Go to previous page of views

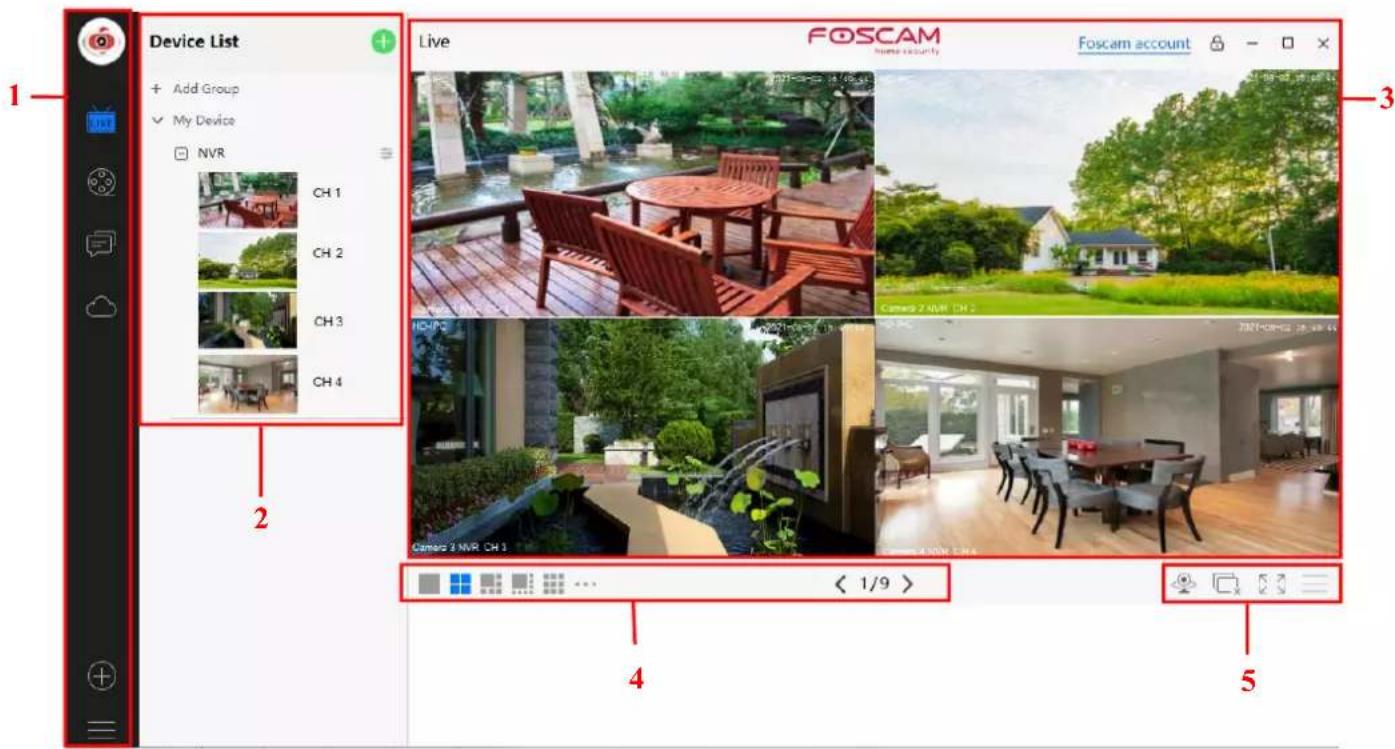pos(842,584)
